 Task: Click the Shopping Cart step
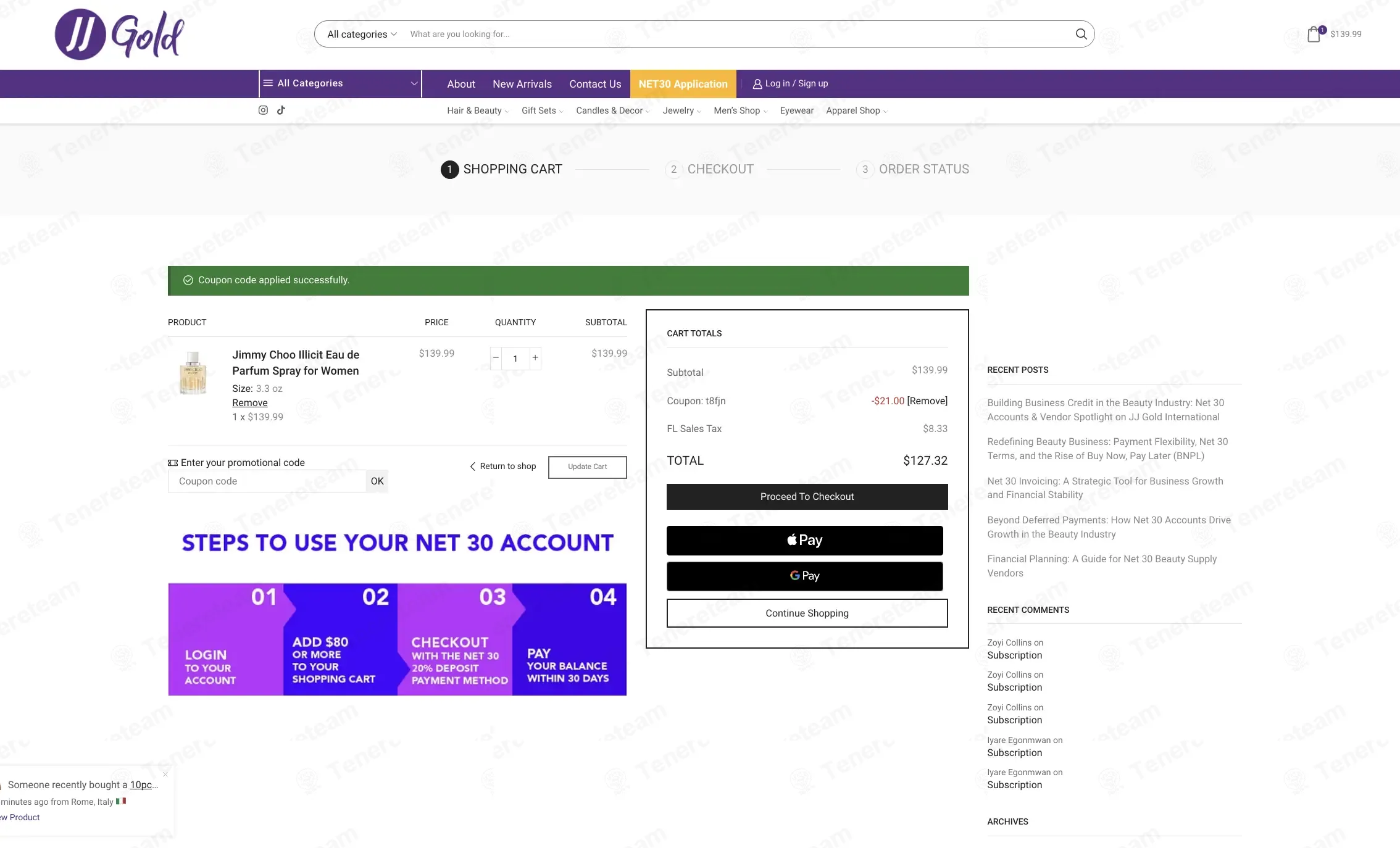point(501,169)
